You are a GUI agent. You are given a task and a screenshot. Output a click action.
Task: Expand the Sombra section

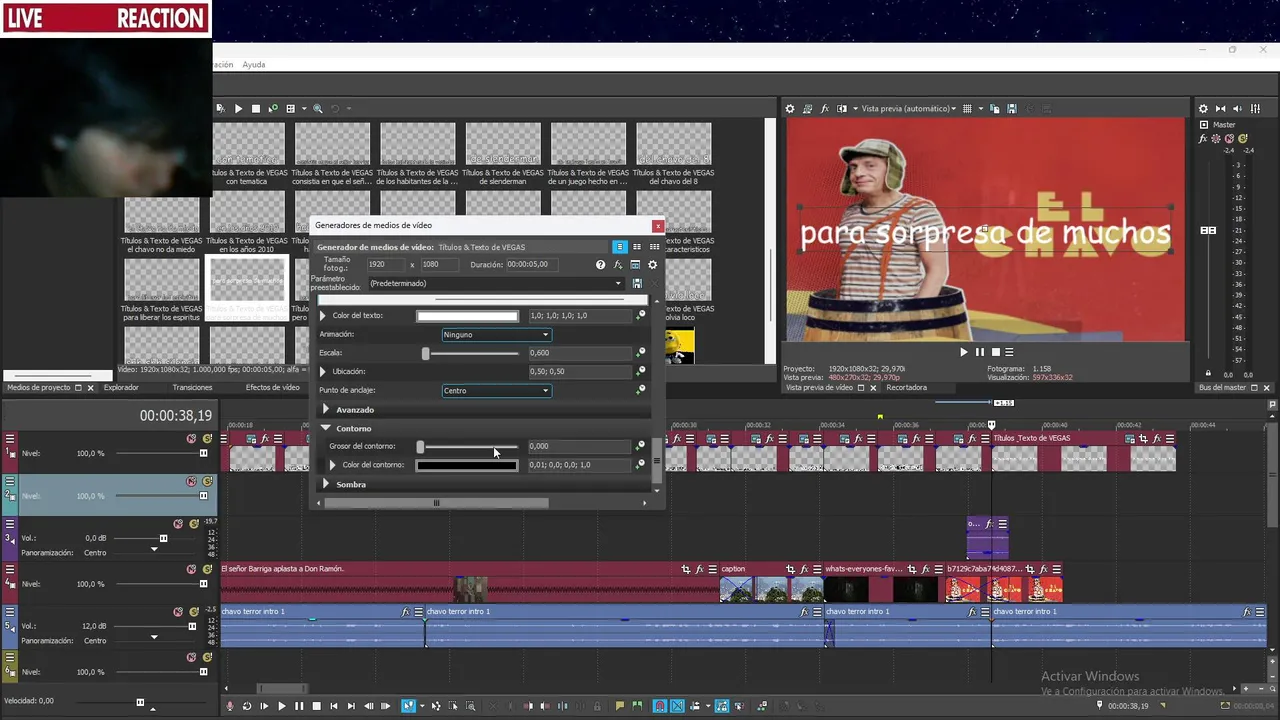[326, 484]
